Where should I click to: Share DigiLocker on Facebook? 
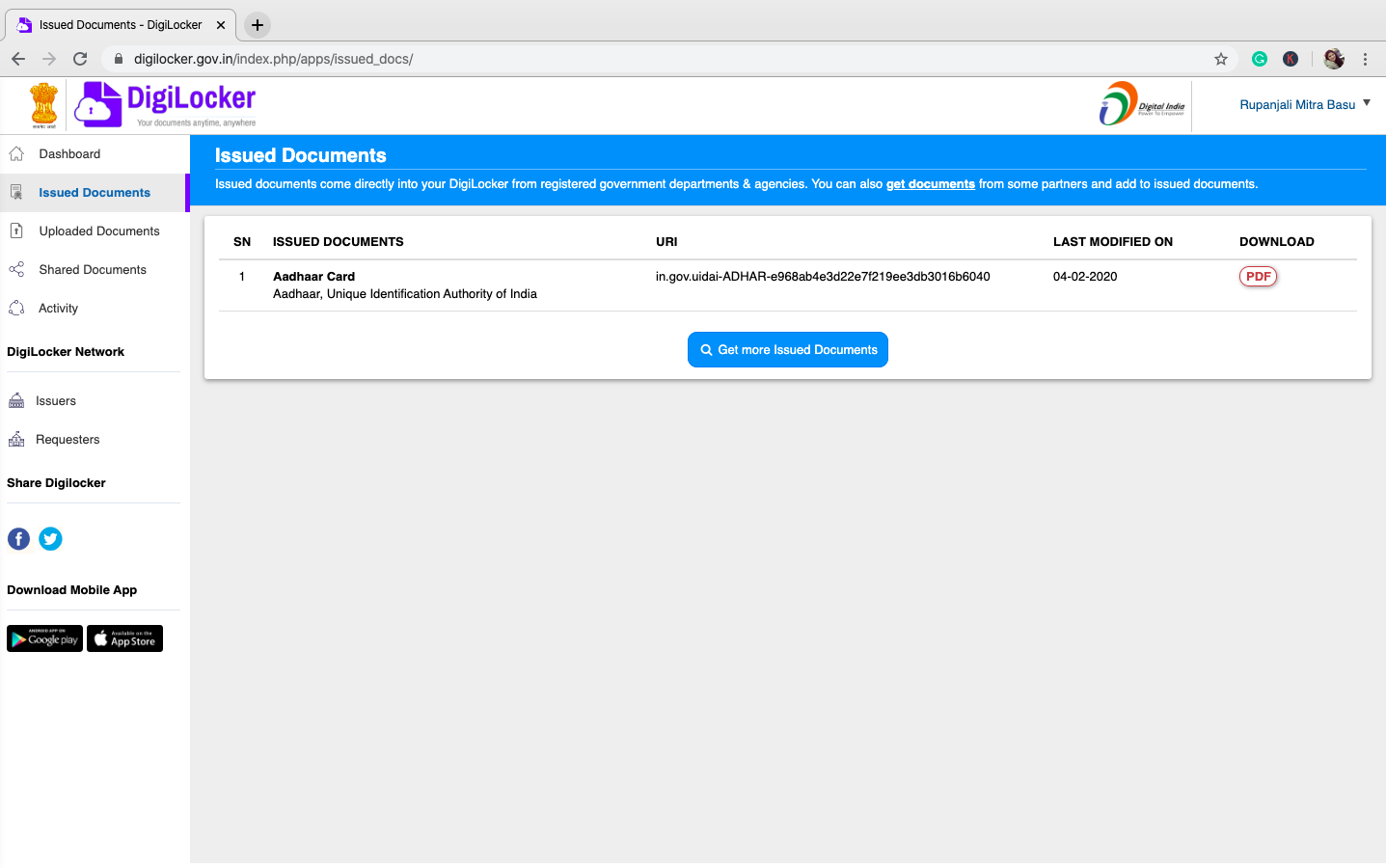coord(18,539)
